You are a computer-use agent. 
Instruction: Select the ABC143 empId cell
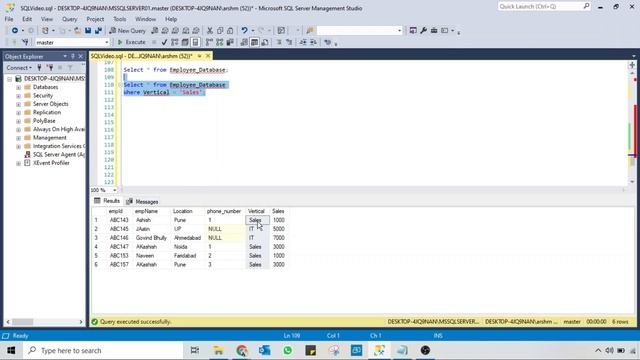pos(119,220)
